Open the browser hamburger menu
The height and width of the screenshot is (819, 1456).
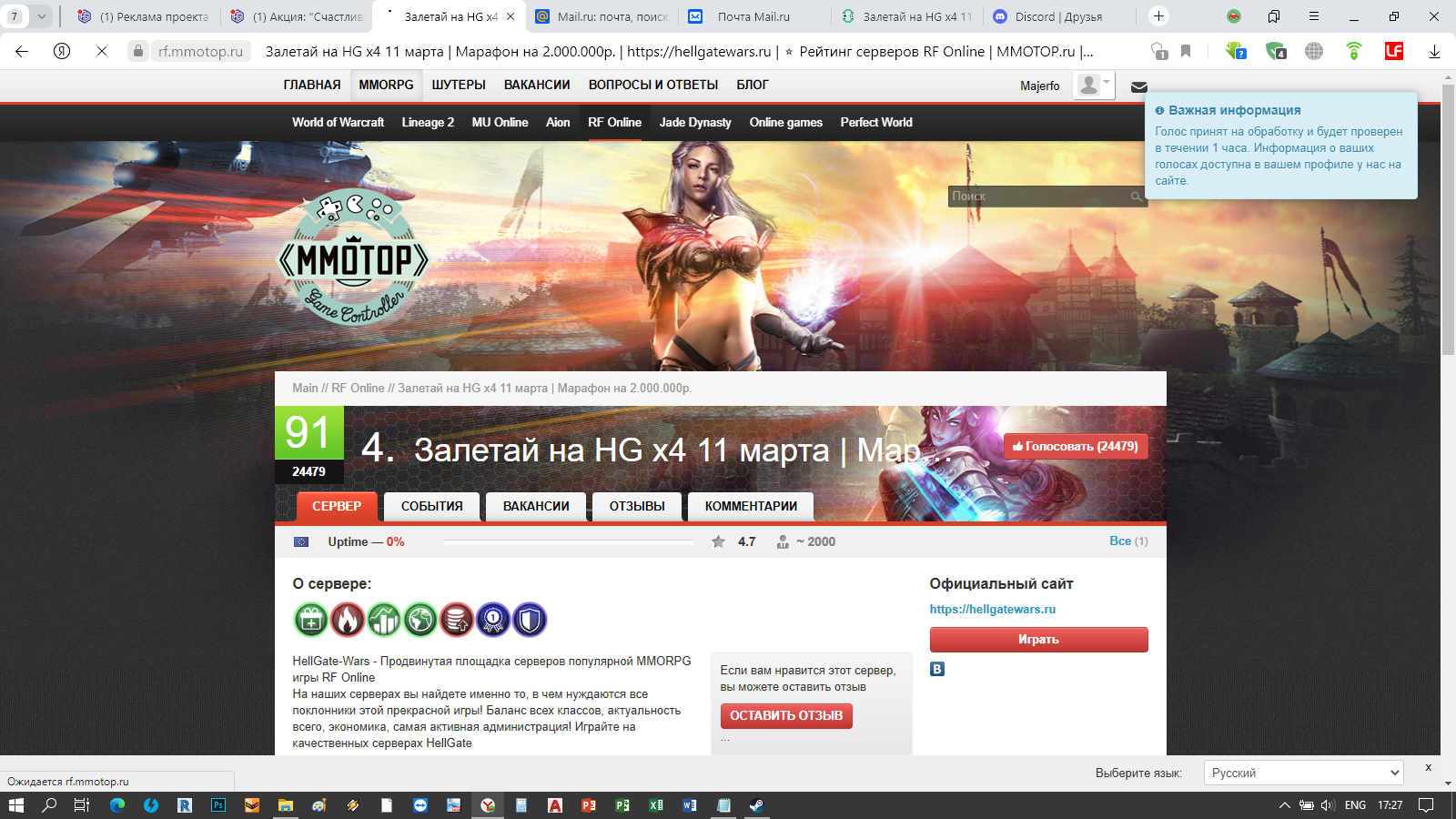coord(1314,16)
